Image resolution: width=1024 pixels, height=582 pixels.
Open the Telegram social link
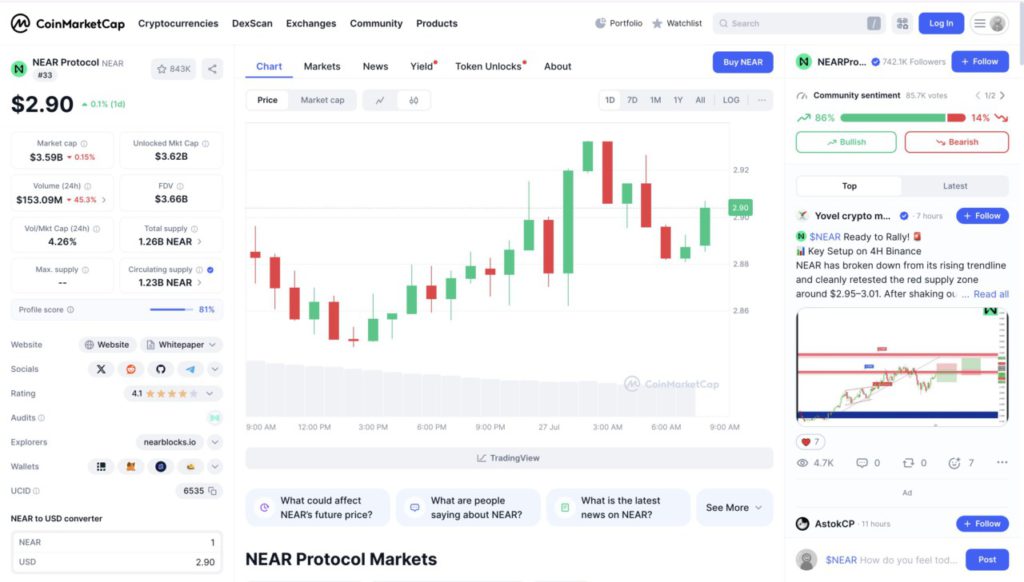188,369
